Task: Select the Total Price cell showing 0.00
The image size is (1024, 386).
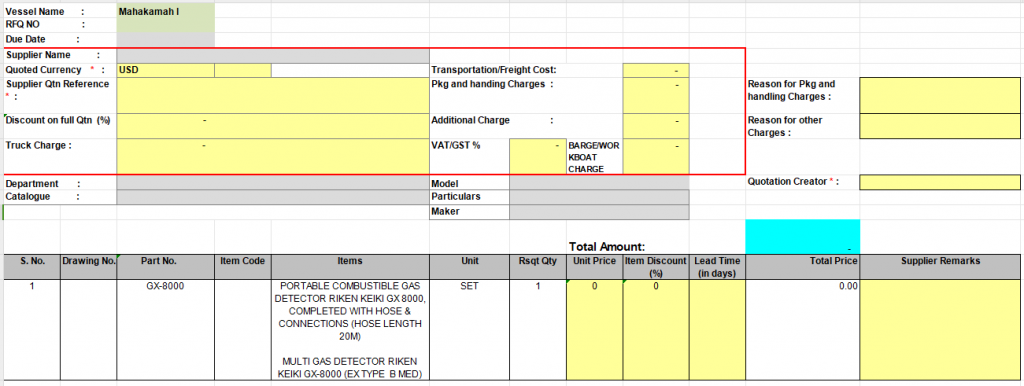Action: [x=803, y=330]
